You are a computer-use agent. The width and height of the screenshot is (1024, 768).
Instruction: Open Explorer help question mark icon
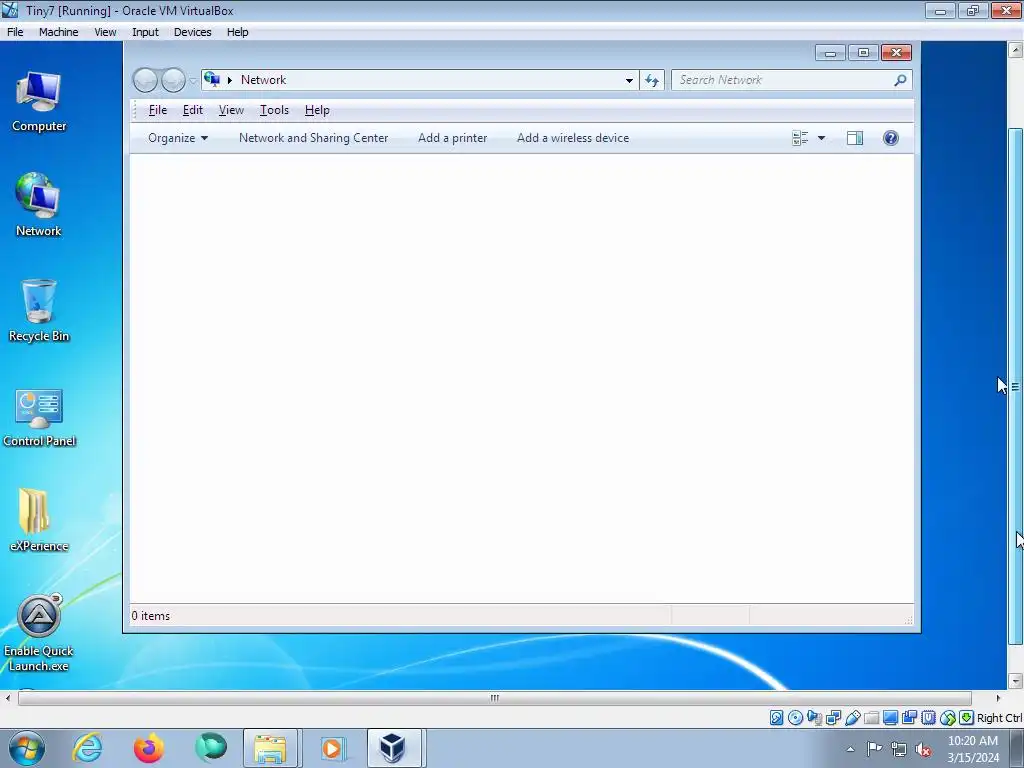coord(891,138)
